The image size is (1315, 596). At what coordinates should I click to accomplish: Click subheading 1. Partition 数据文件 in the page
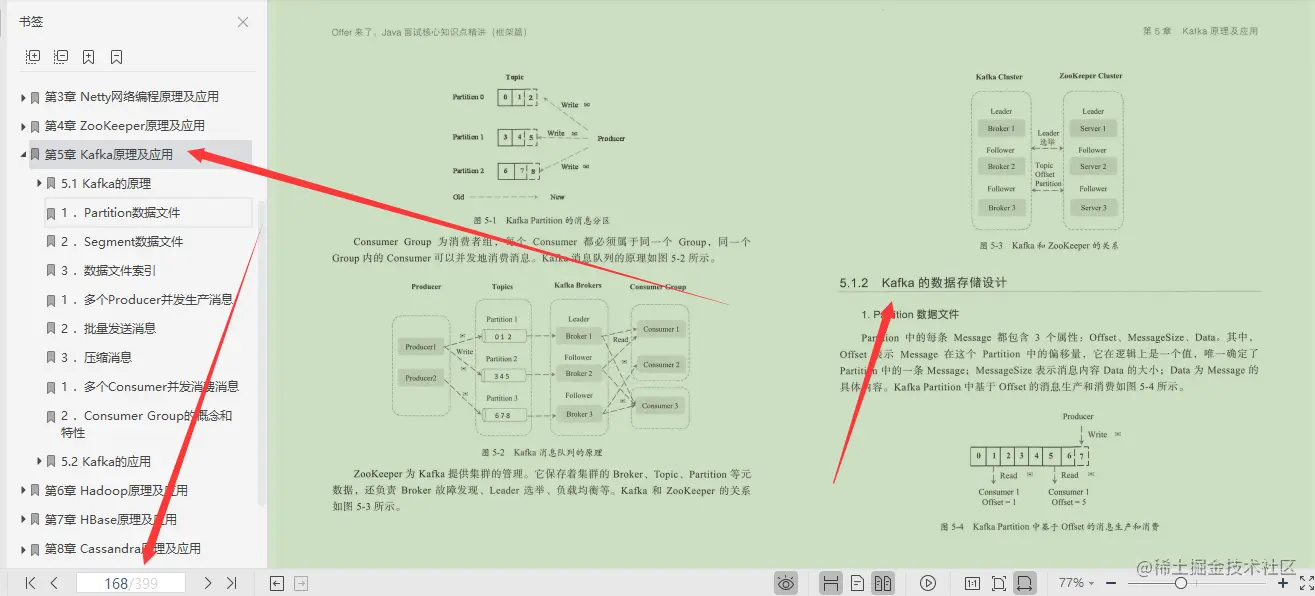[x=910, y=314]
